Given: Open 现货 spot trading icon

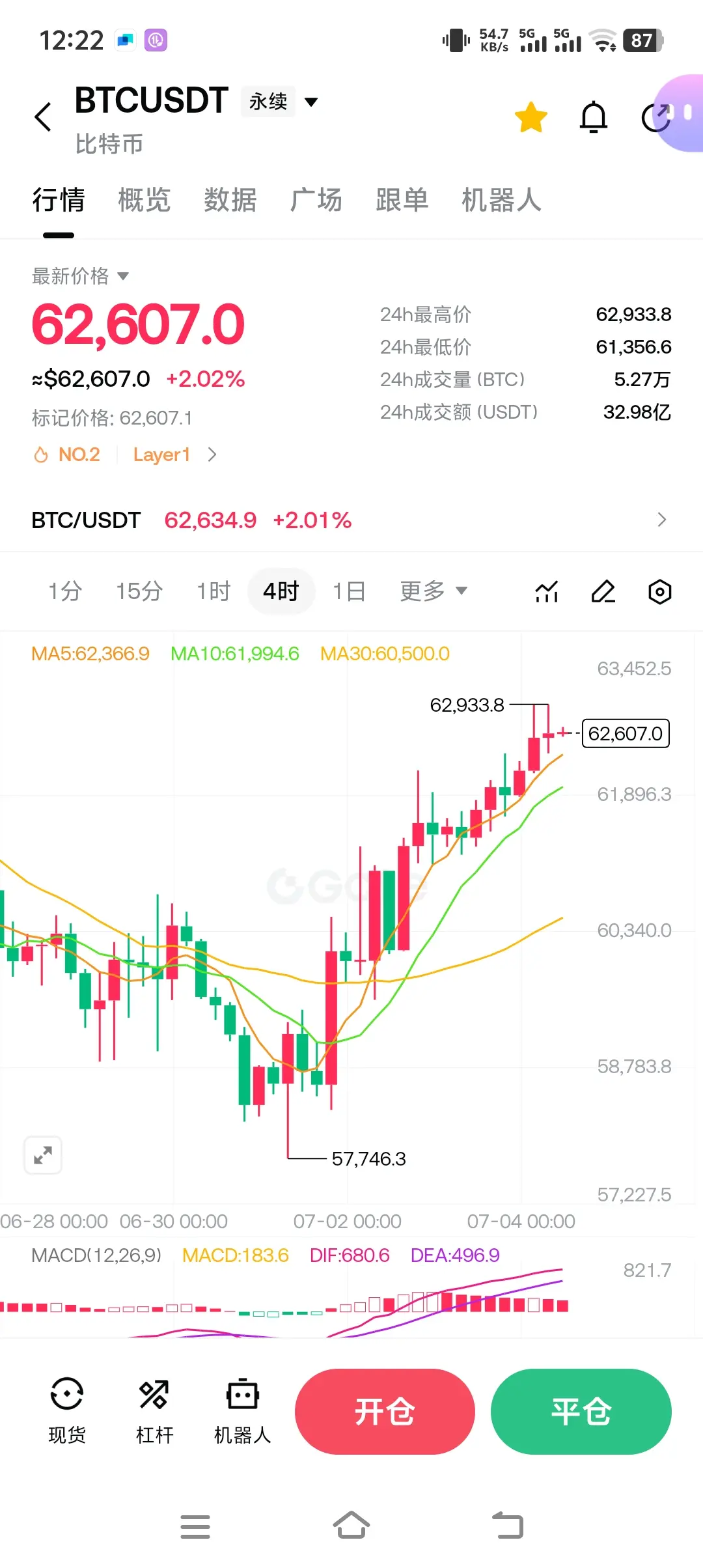Looking at the screenshot, I should point(67,1411).
